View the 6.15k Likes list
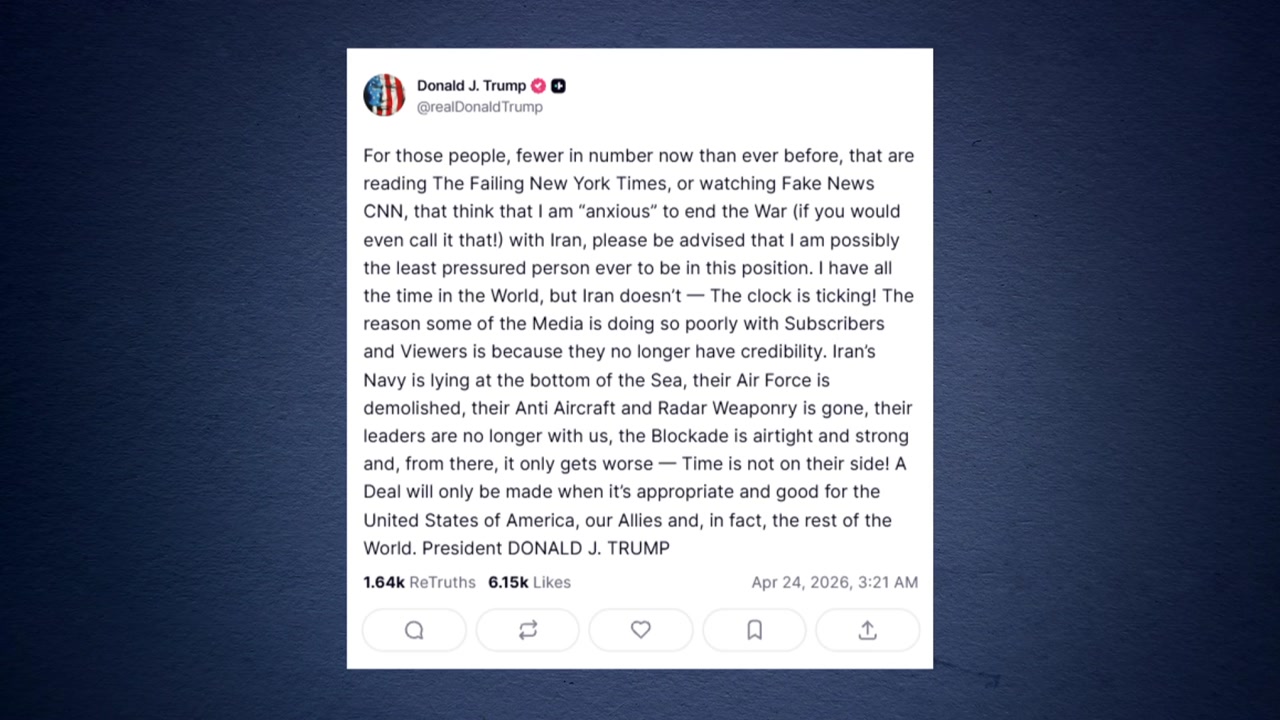This screenshot has height=720, width=1280. [529, 582]
